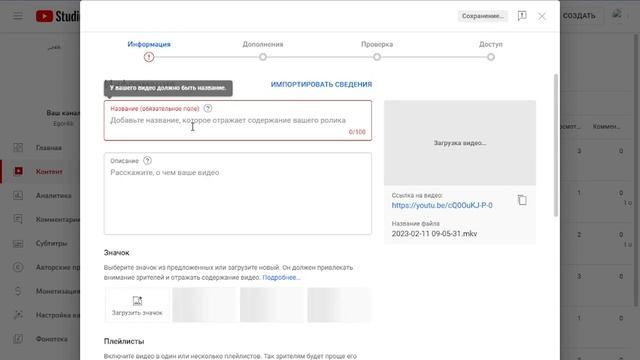Click the Значок section heading
640x360 pixels.
[116, 253]
